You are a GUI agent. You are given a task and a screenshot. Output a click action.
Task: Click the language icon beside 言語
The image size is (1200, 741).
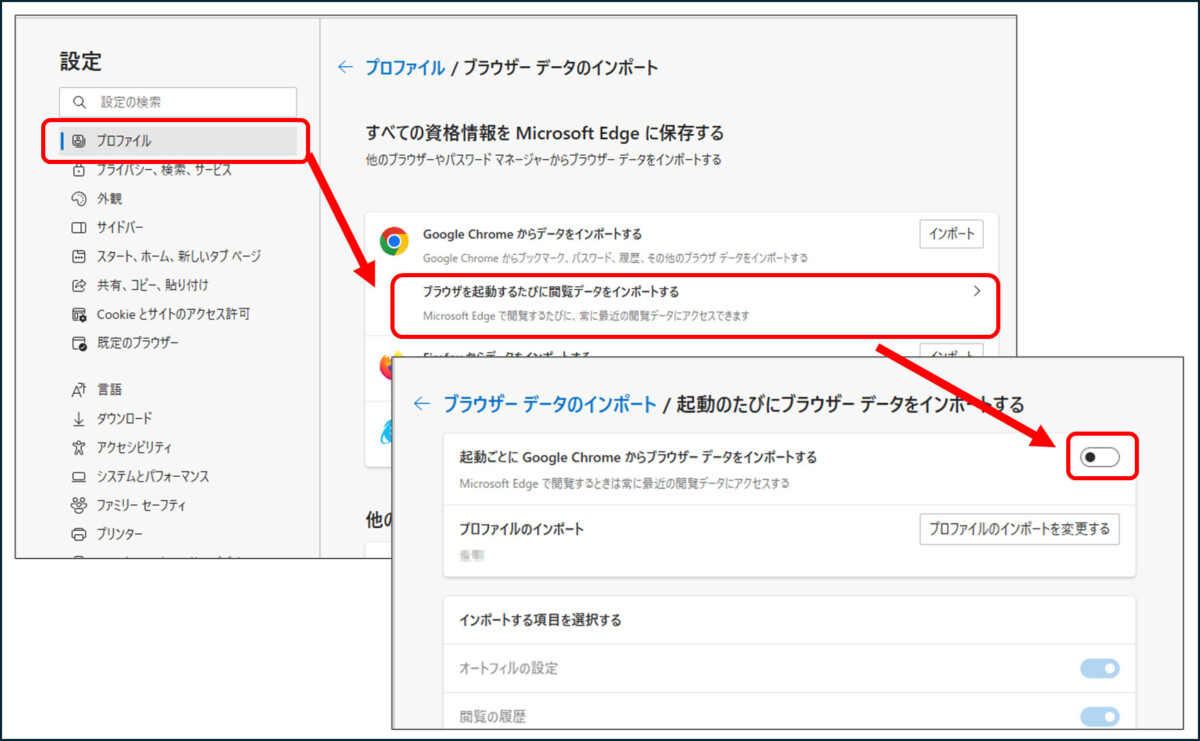point(79,389)
